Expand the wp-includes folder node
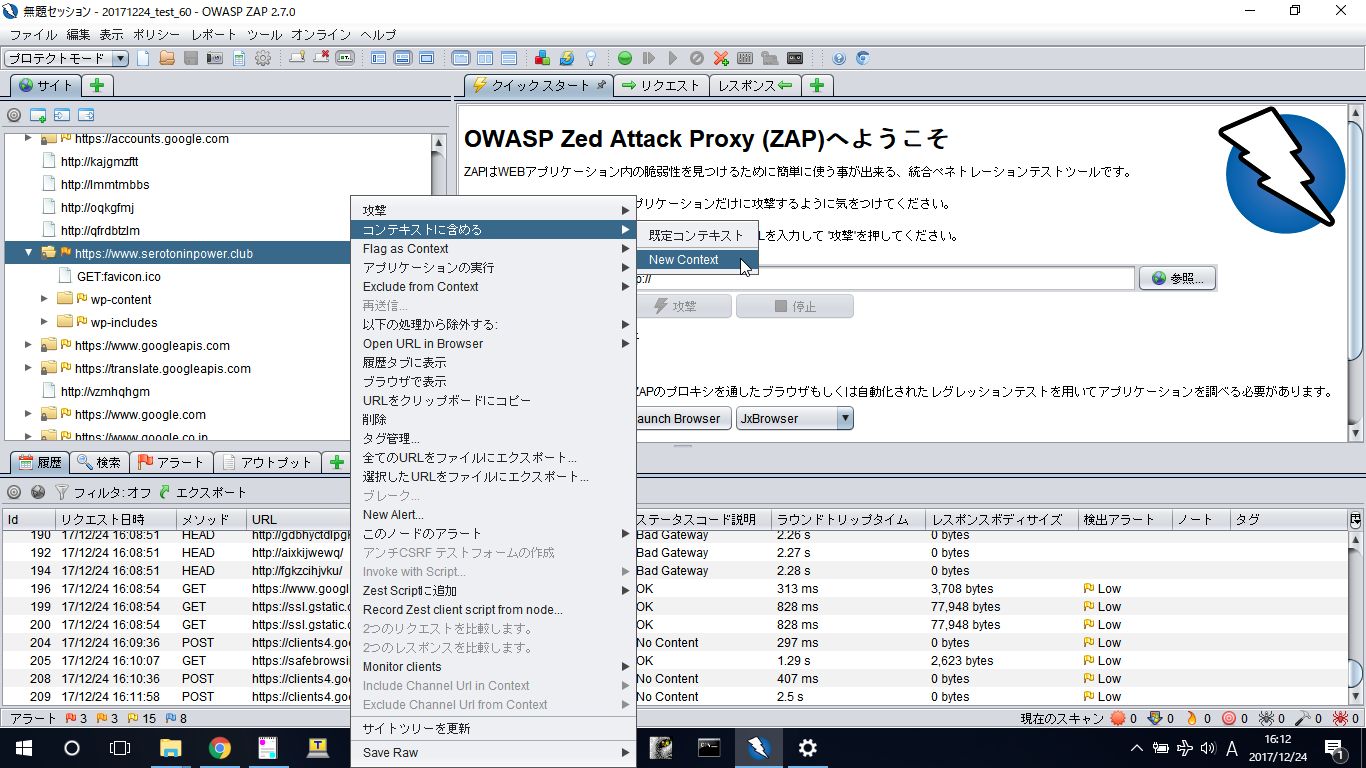 pyautogui.click(x=44, y=322)
